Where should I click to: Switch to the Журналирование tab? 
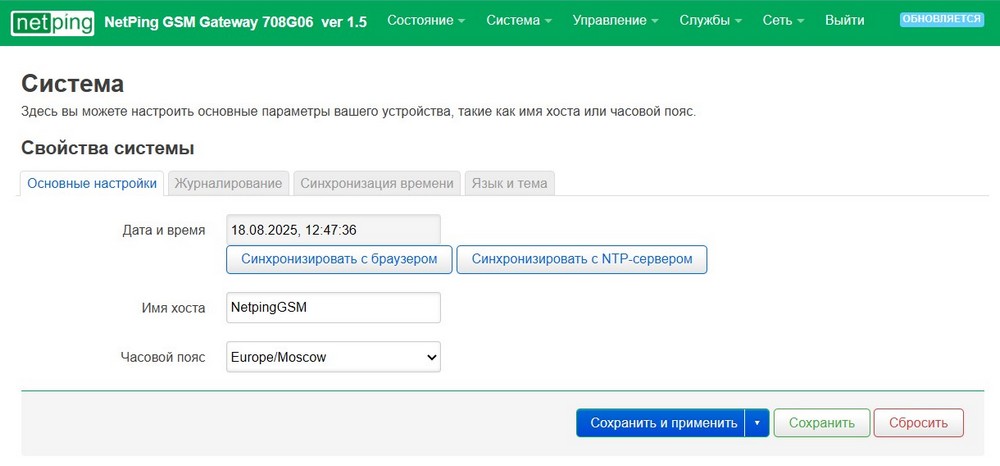pyautogui.click(x=229, y=183)
